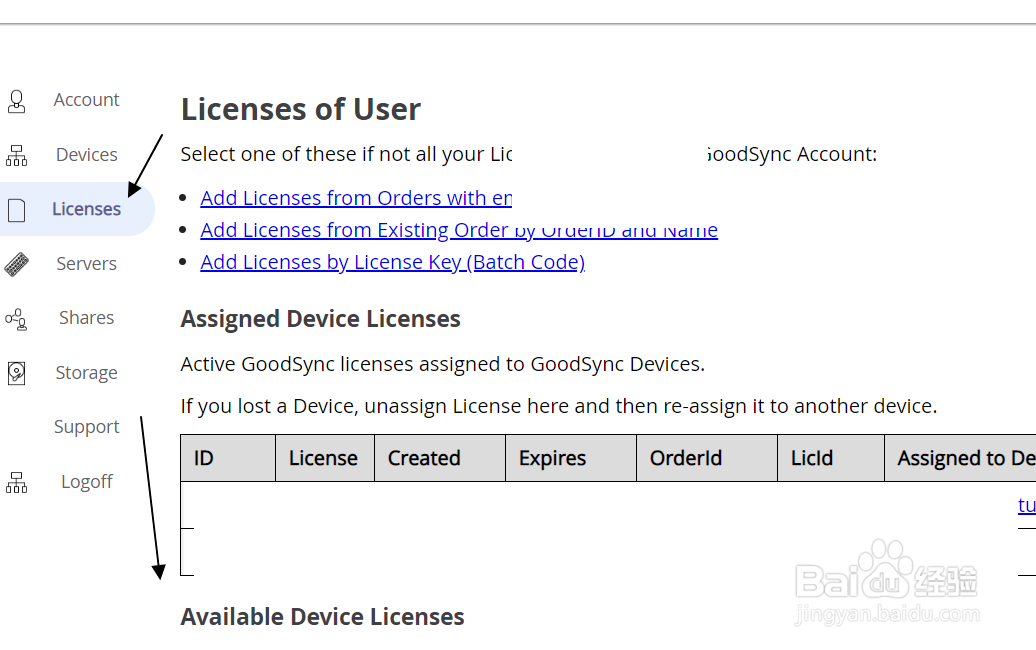Click the Logoff sidebar icon
The image size is (1036, 650).
16,482
